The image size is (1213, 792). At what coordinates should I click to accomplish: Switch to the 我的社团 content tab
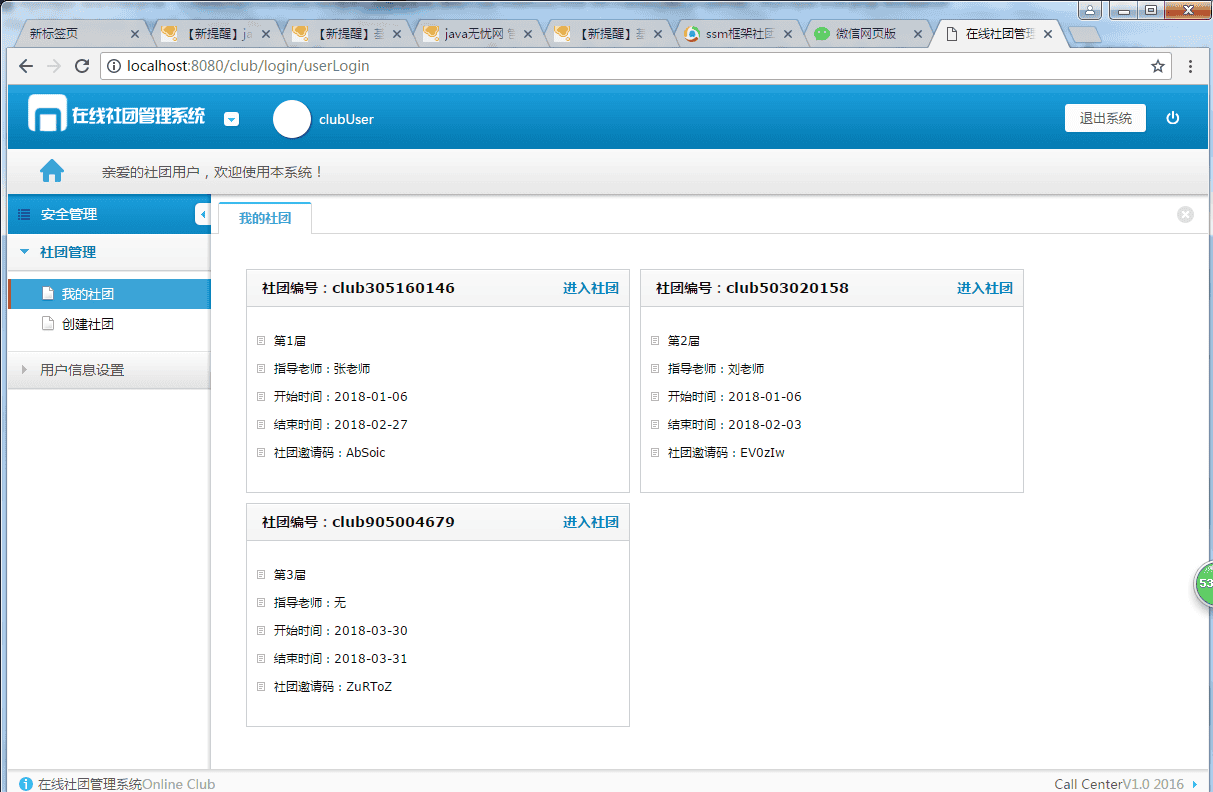tap(265, 217)
